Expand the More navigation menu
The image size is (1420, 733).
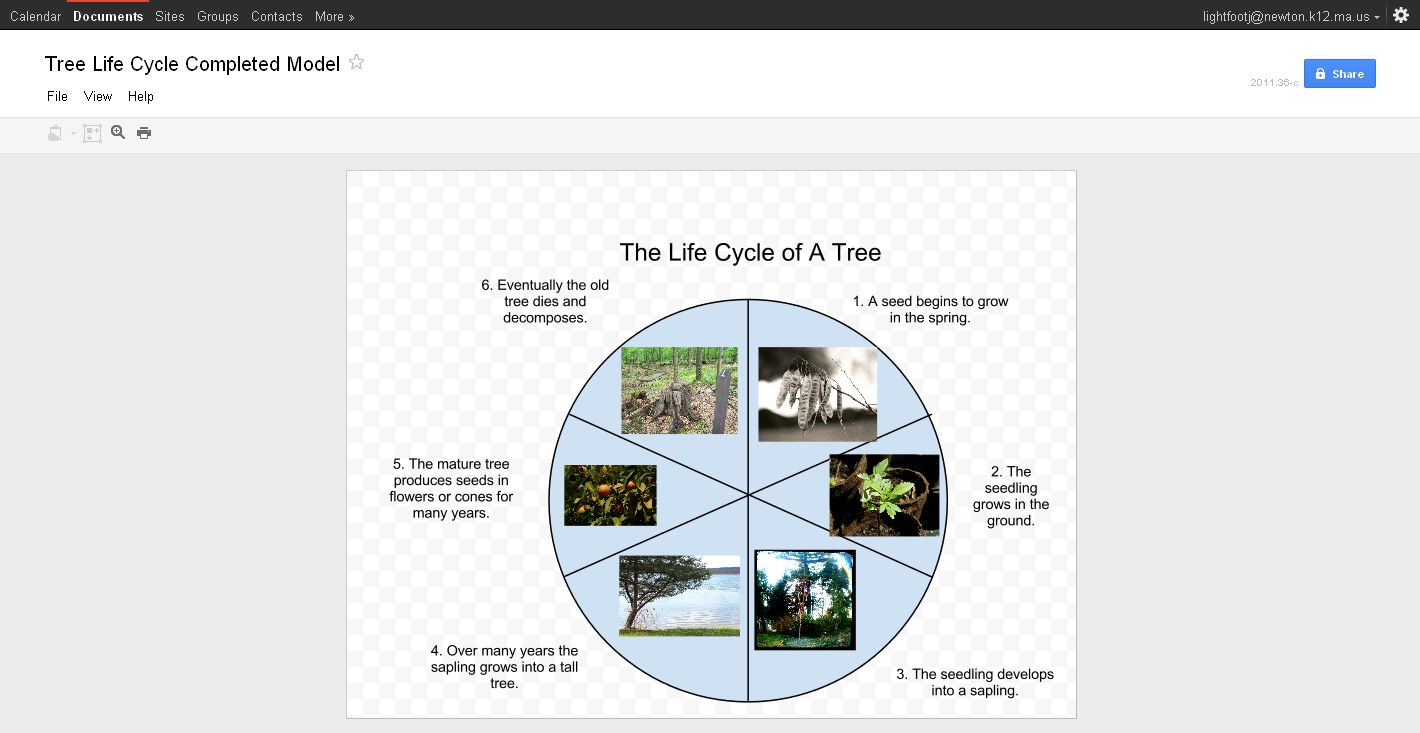pyautogui.click(x=334, y=15)
